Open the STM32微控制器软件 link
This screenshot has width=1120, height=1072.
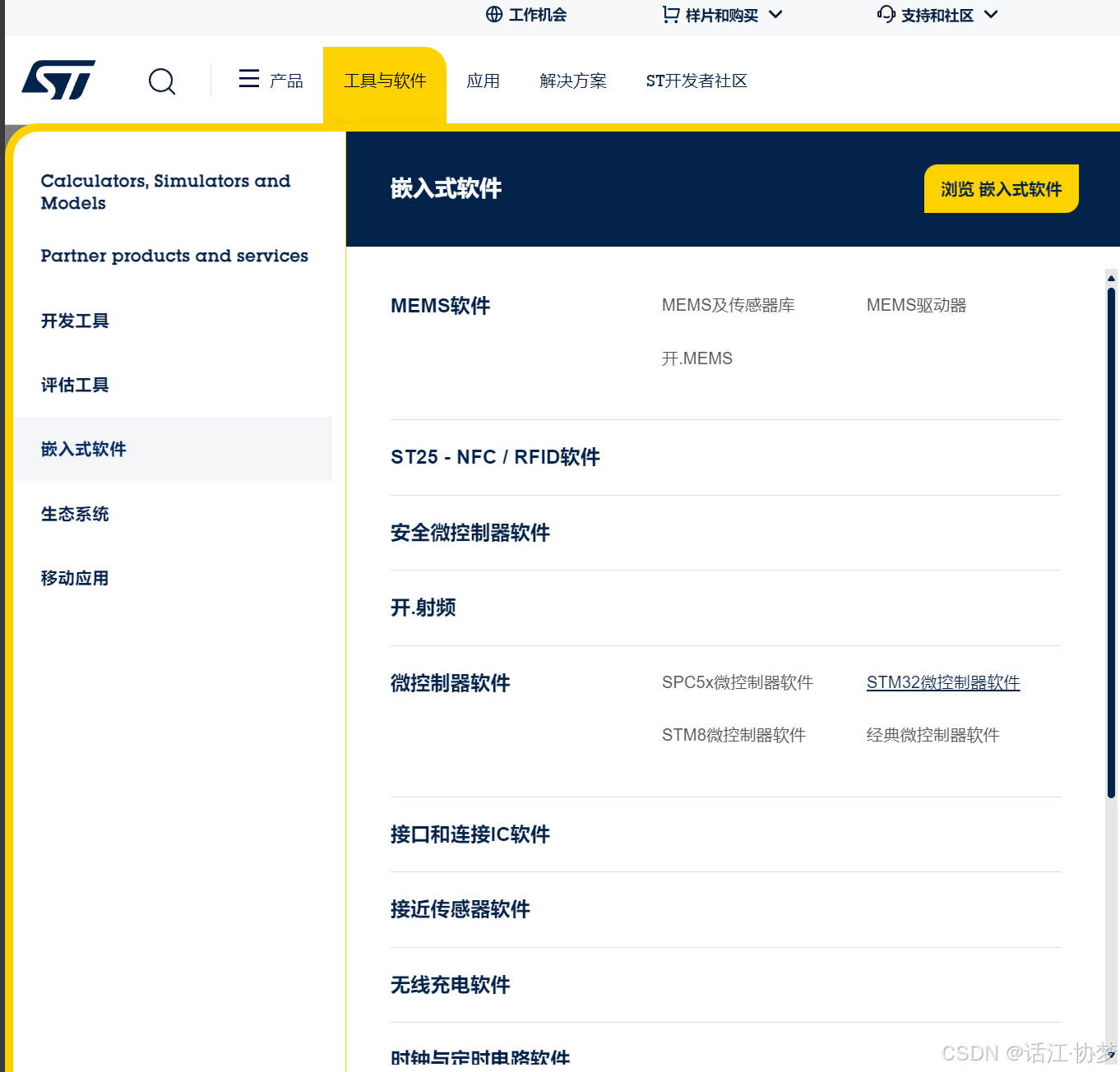[x=943, y=682]
